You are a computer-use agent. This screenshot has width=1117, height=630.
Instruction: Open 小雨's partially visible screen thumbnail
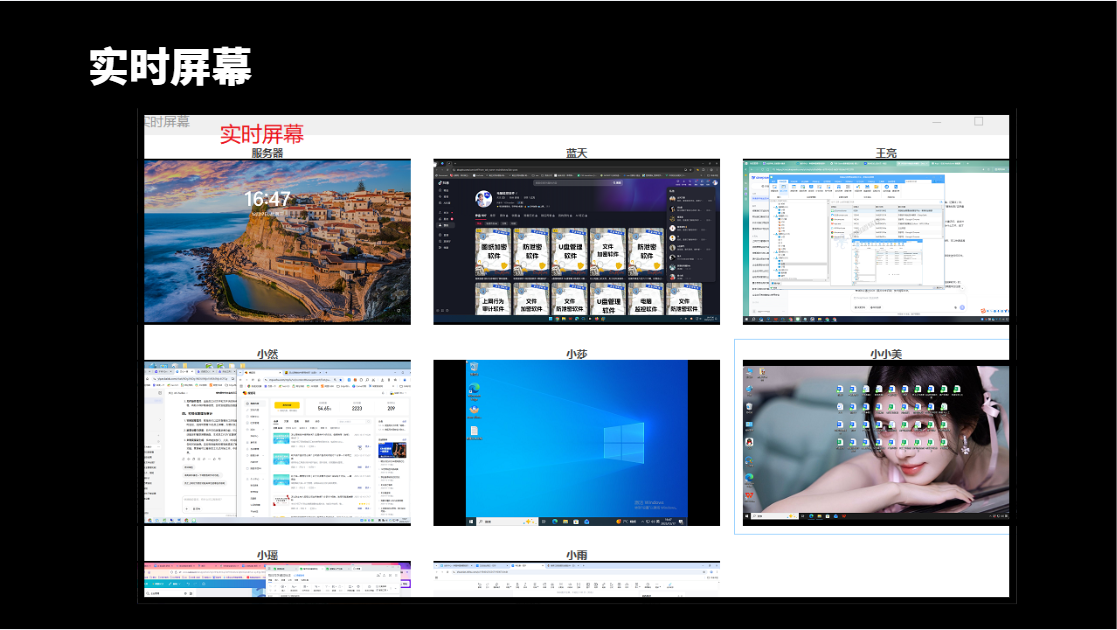click(x=576, y=579)
